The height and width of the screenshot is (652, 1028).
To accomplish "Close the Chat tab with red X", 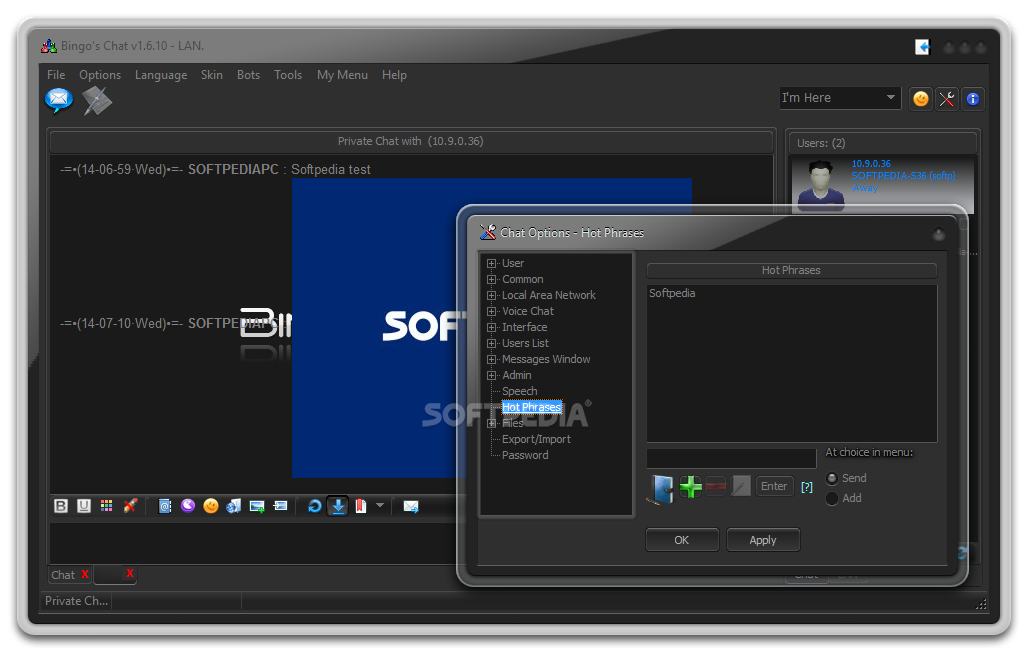I will click(x=85, y=575).
